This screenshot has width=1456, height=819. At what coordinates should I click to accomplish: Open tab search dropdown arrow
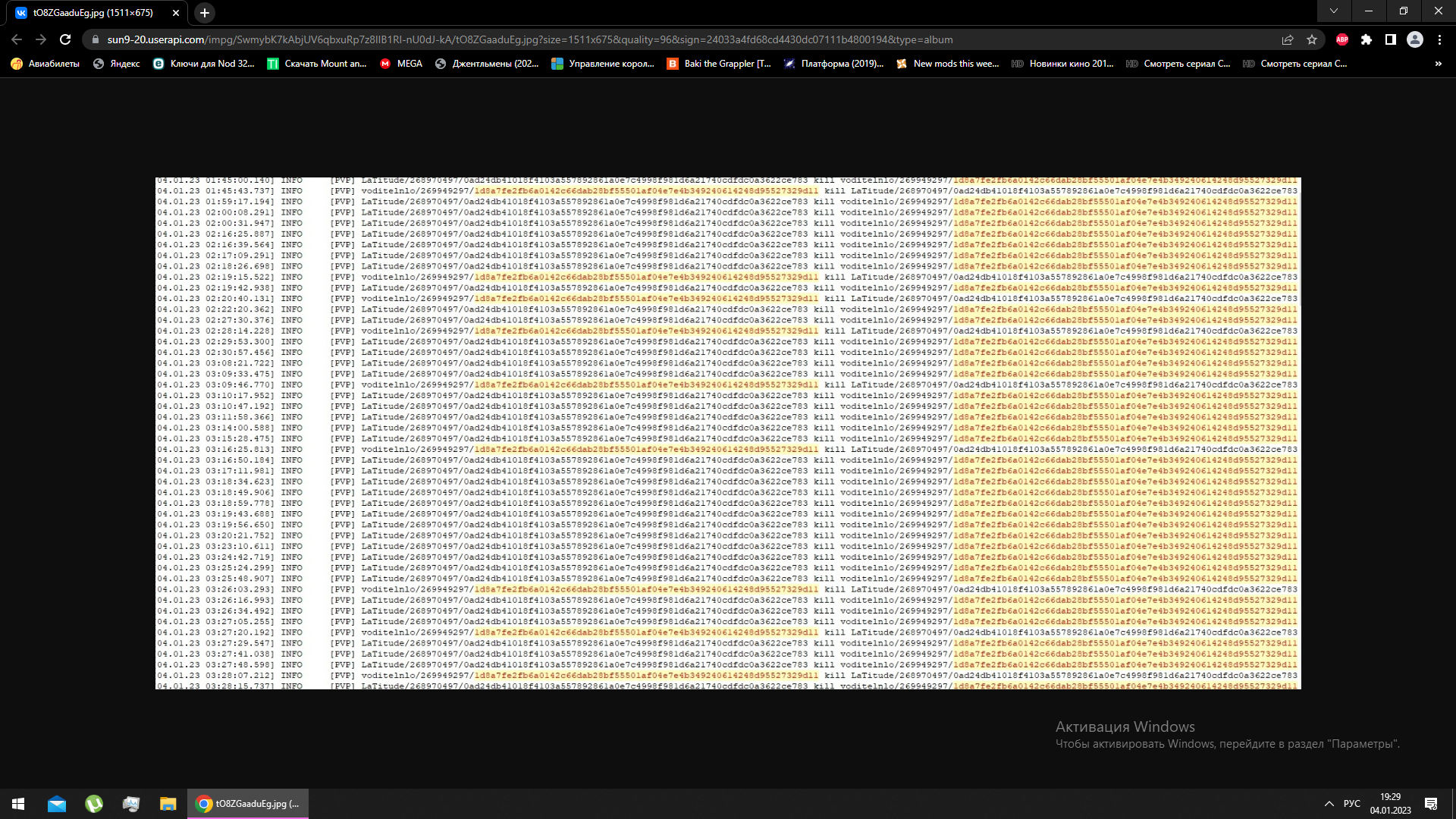[x=1334, y=11]
